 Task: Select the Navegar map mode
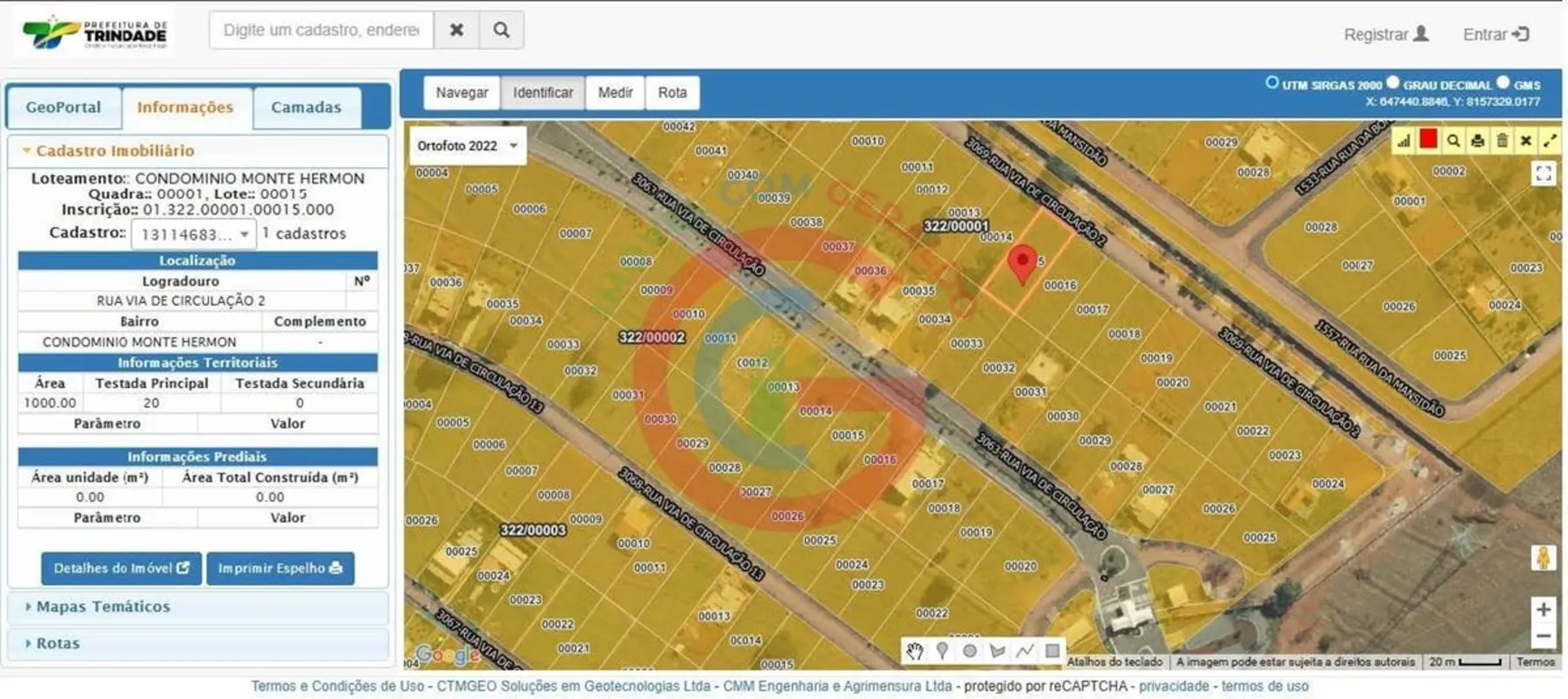pyautogui.click(x=462, y=93)
